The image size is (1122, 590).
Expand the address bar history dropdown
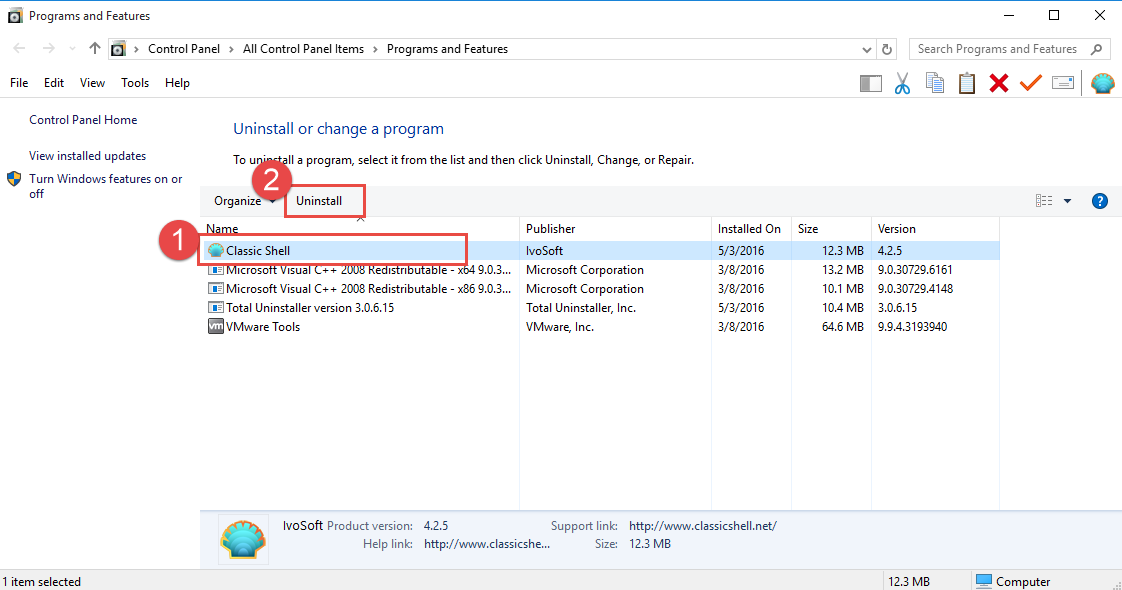[867, 49]
